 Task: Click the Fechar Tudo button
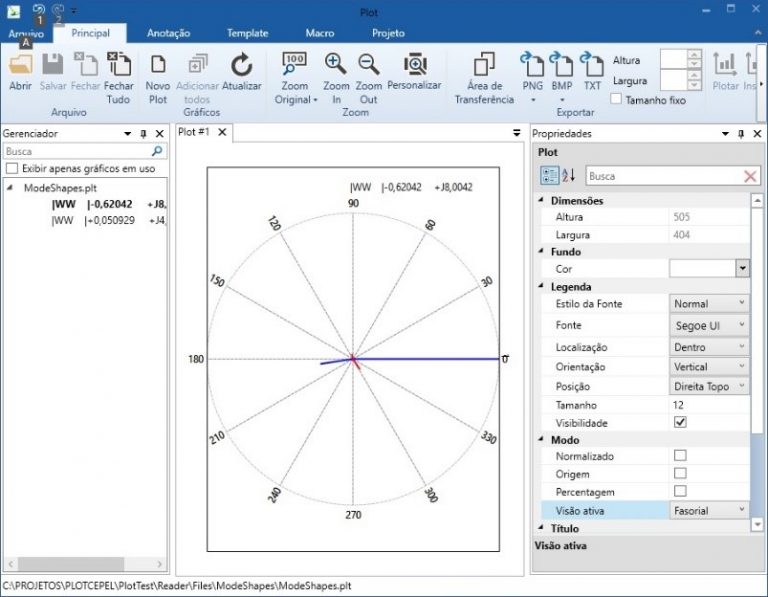[119, 66]
